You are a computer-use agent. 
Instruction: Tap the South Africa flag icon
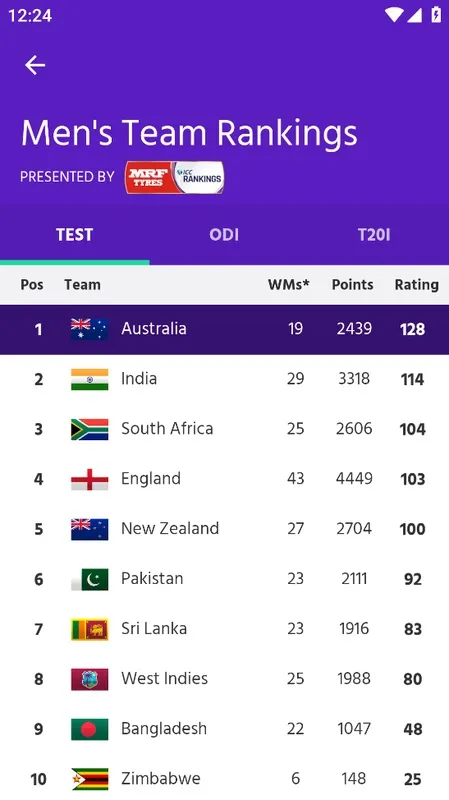(89, 429)
